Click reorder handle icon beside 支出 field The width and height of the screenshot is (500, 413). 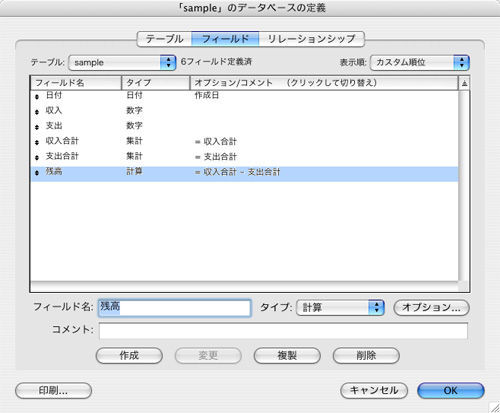coord(37,127)
